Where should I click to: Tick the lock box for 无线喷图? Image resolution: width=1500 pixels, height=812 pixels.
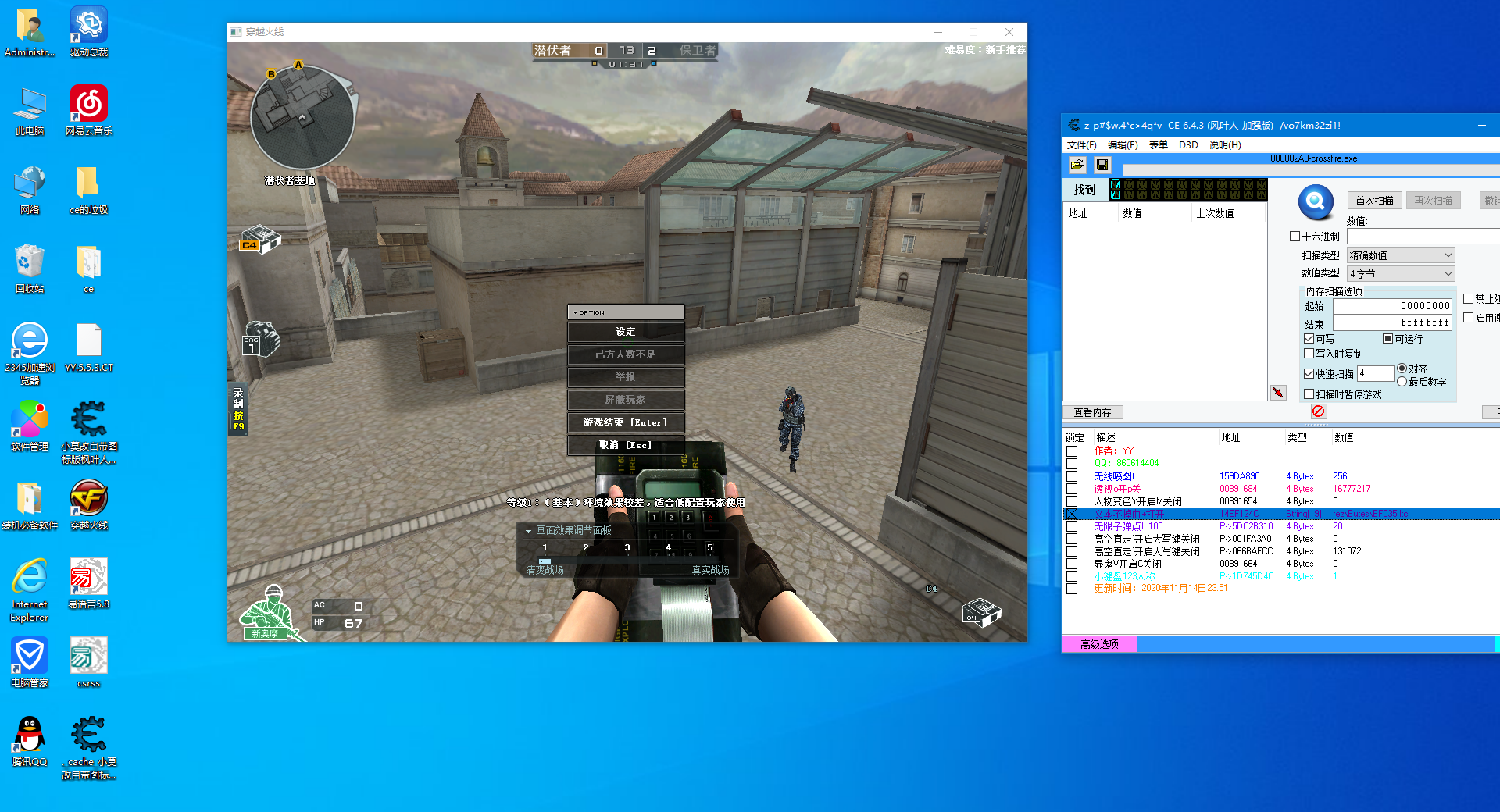(x=1072, y=476)
